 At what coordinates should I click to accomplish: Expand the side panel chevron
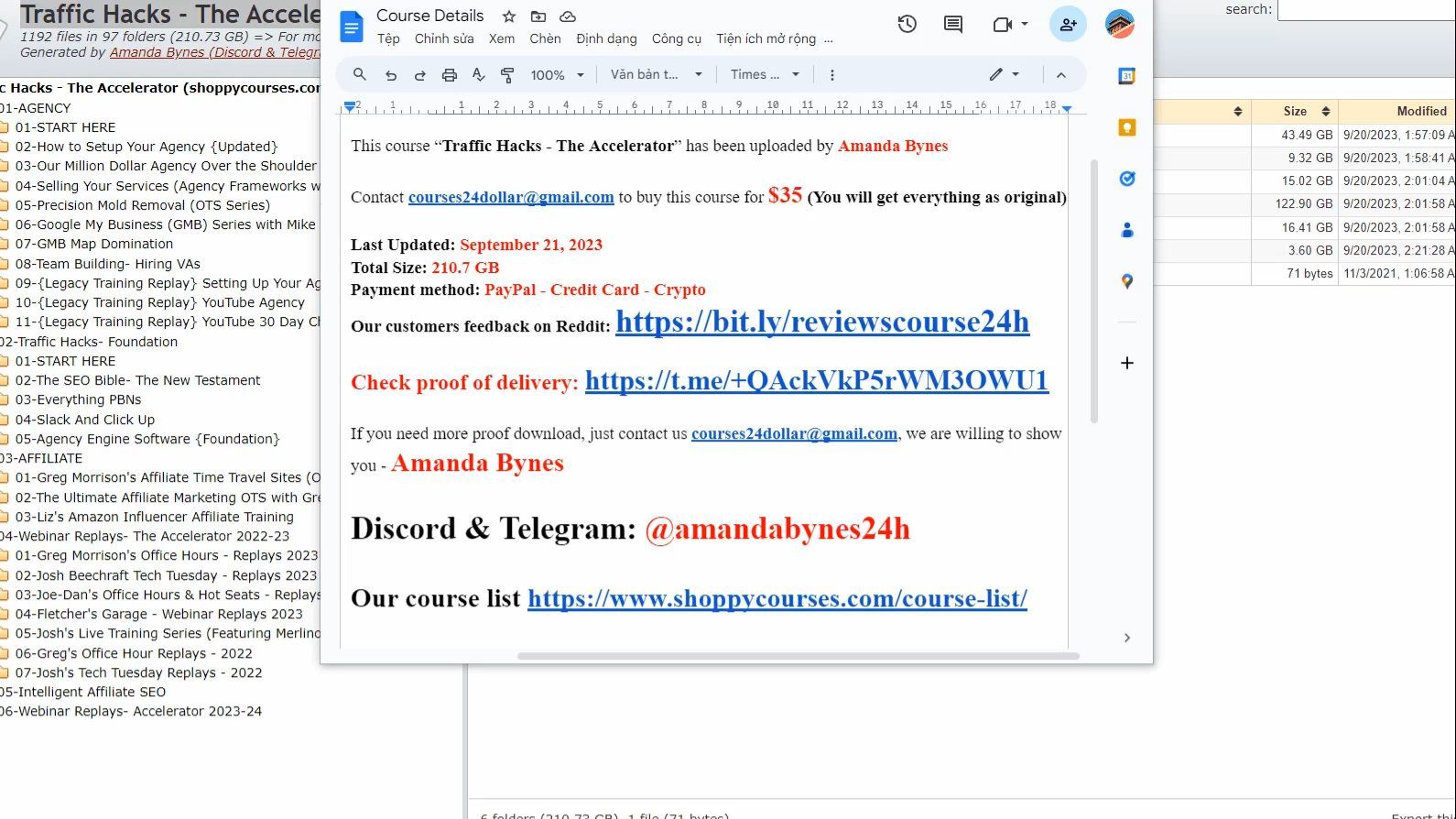tap(1127, 638)
